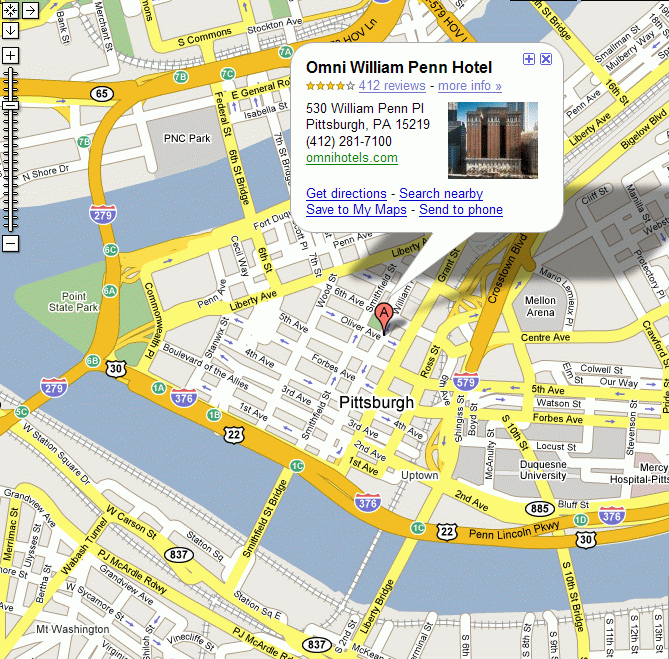Click the exit 7C marker
This screenshot has height=659, width=669.
(x=228, y=74)
